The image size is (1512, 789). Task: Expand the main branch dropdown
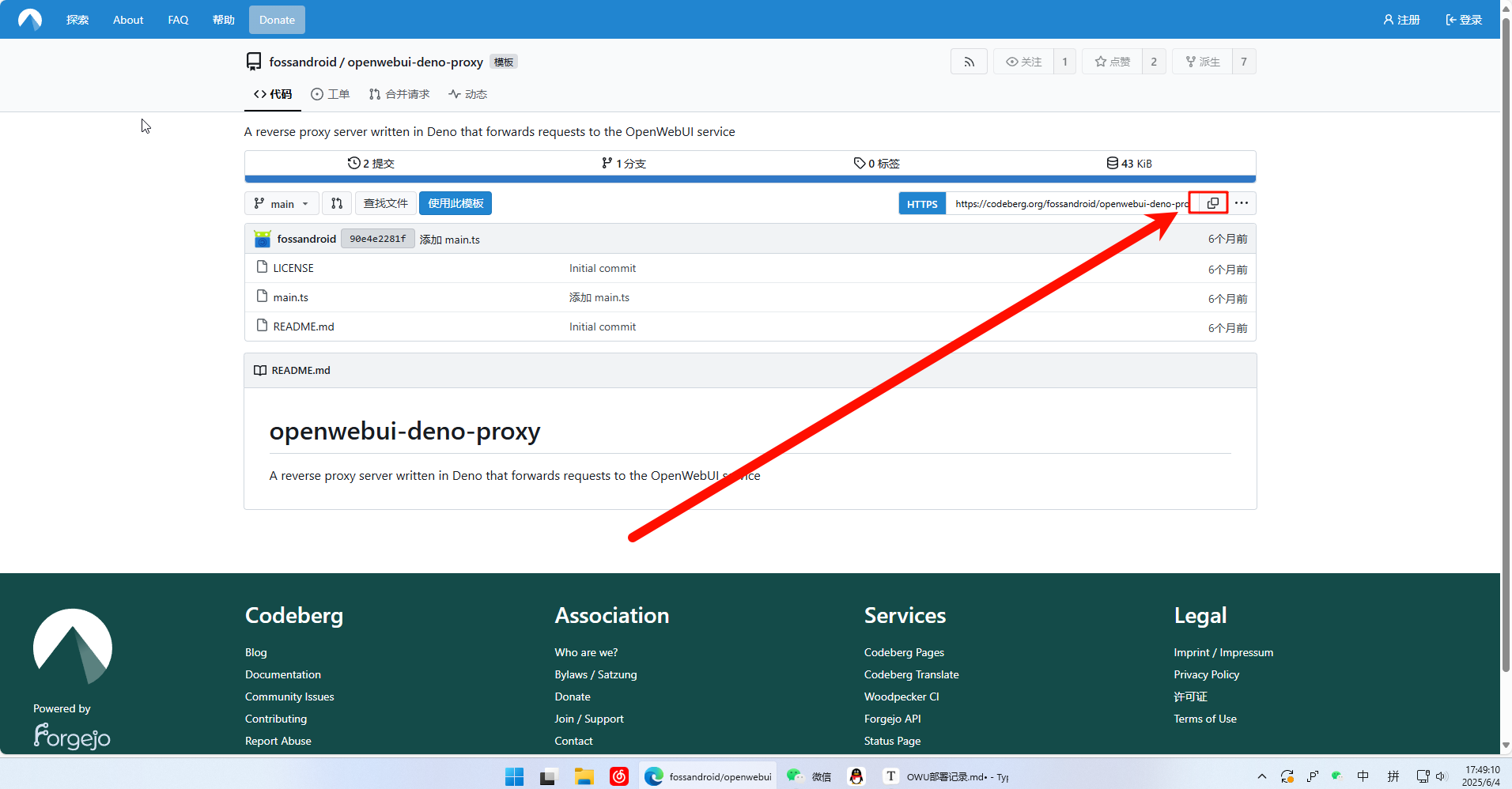coord(282,203)
